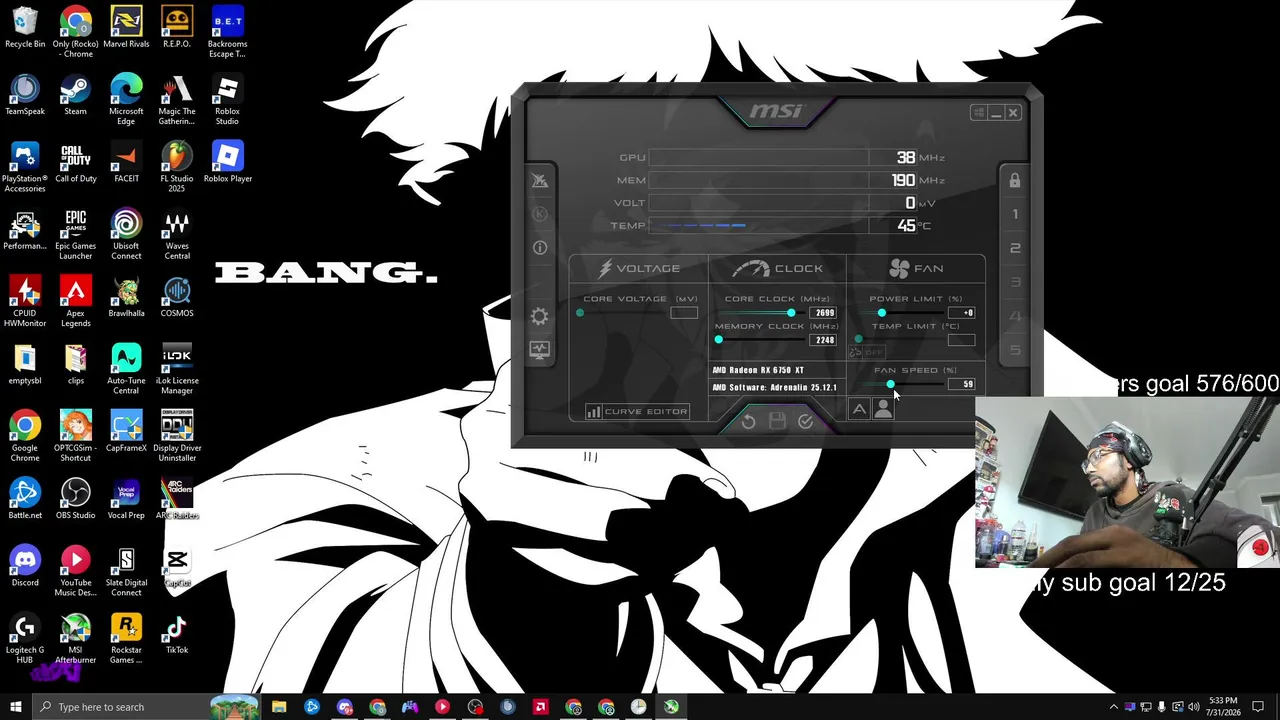Click the Power Limit slider handle
Viewport: 1280px width, 720px height.
[881, 313]
